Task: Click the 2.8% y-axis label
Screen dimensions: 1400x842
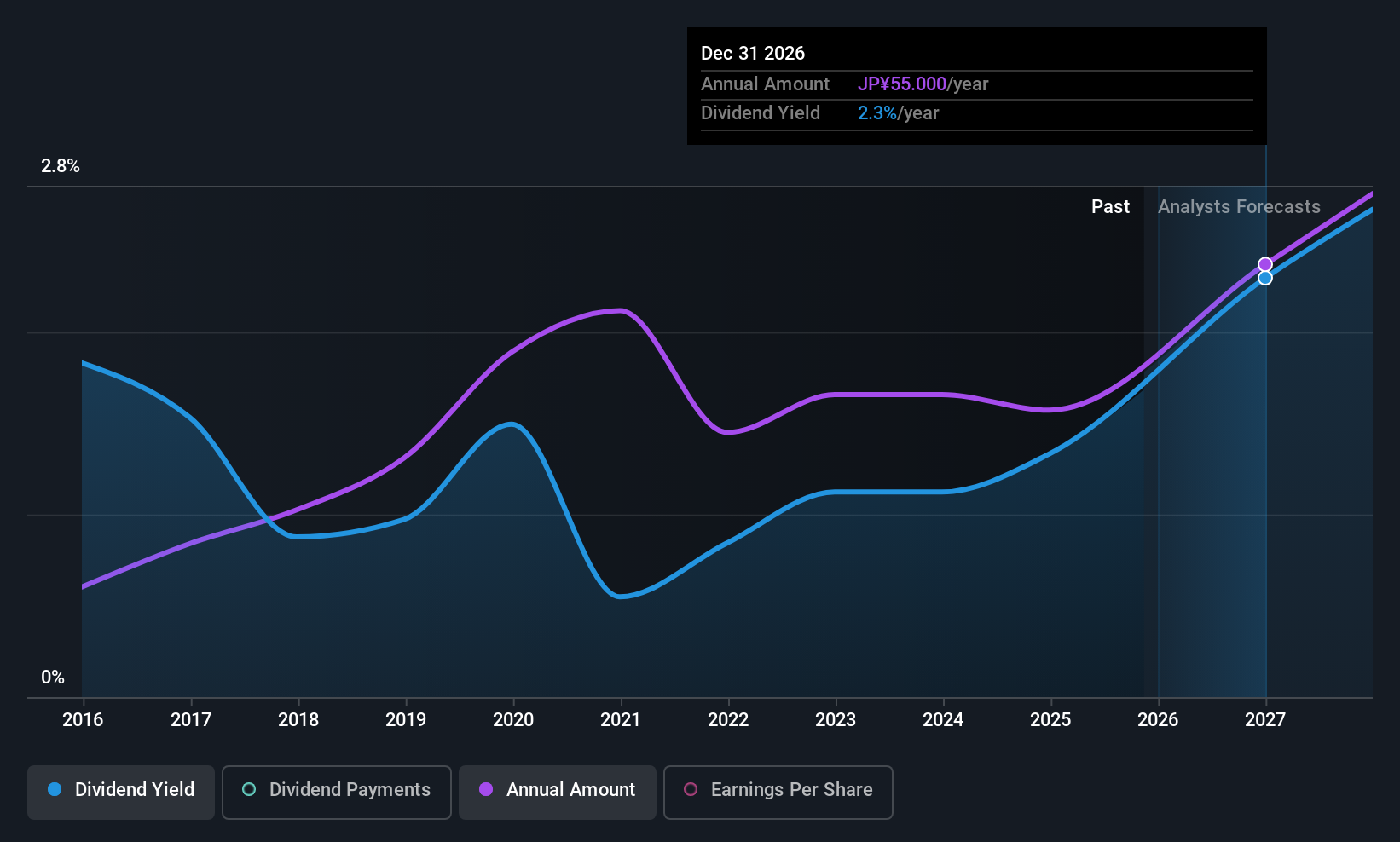Action: pyautogui.click(x=61, y=166)
